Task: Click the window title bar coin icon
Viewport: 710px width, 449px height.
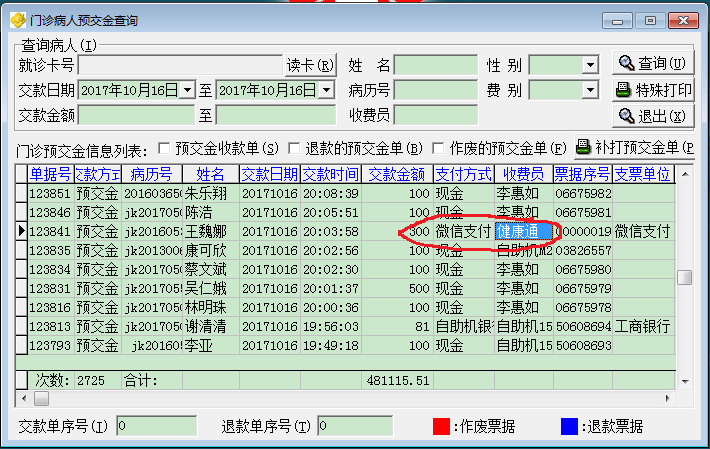Action: (18, 20)
